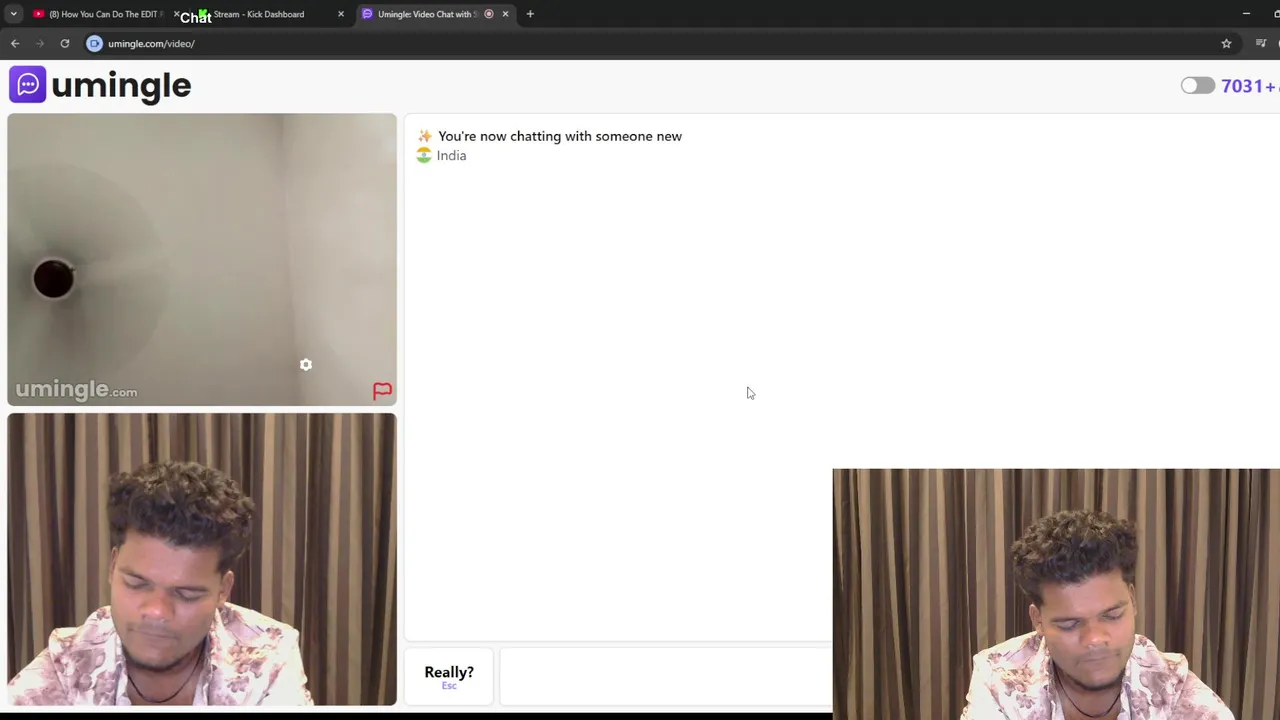This screenshot has height=720, width=1280.
Task: Close the Kick Dashboard tab
Action: pos(341,14)
